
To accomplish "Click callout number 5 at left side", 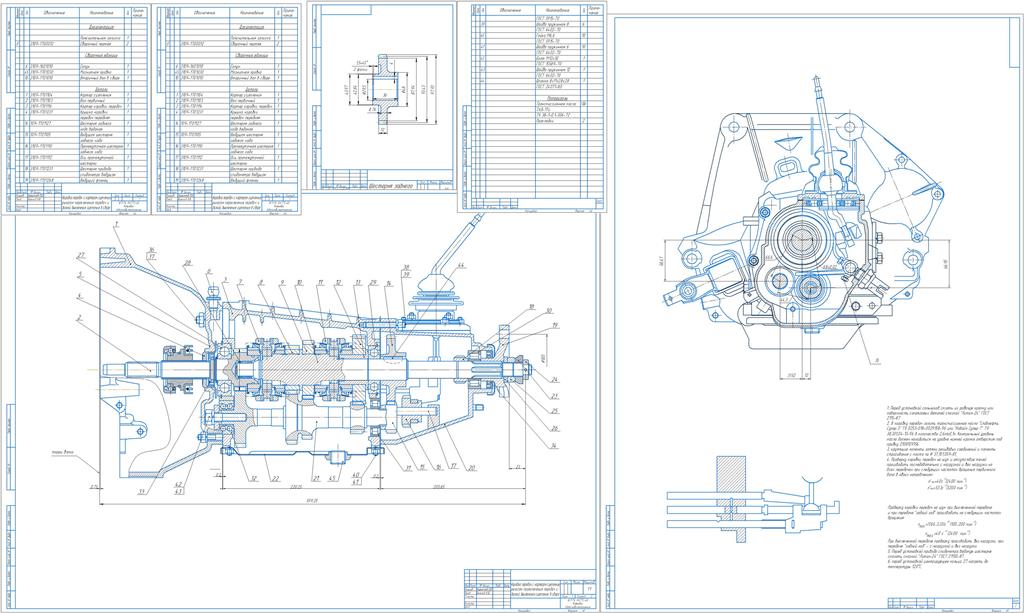I will pos(78,274).
